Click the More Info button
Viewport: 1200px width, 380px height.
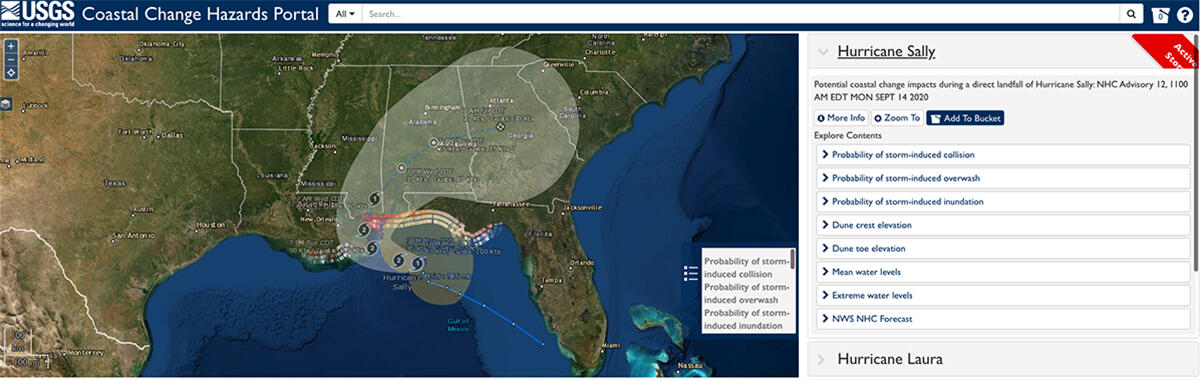click(841, 118)
